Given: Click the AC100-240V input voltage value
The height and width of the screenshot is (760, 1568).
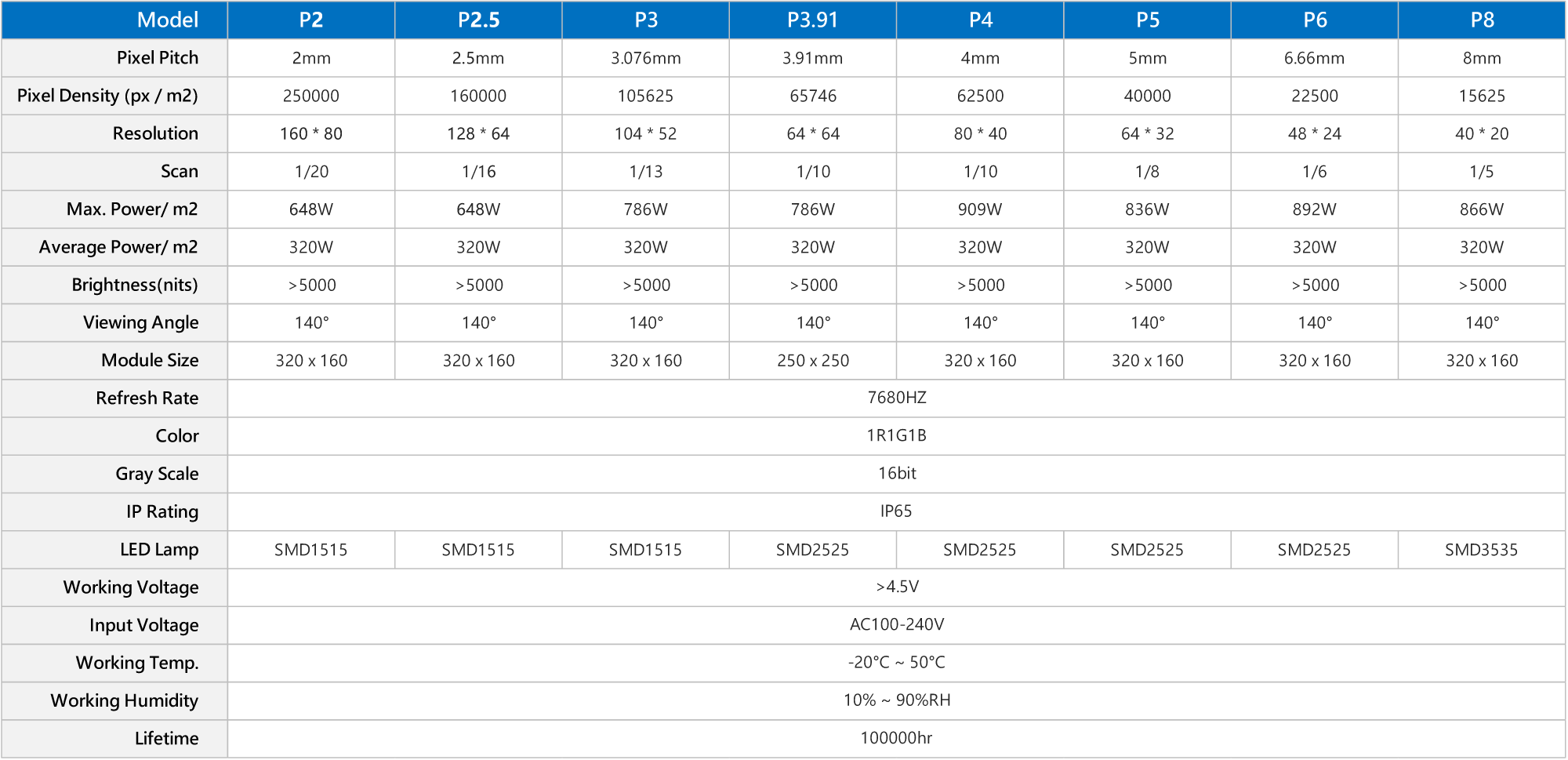Looking at the screenshot, I should [x=896, y=625].
